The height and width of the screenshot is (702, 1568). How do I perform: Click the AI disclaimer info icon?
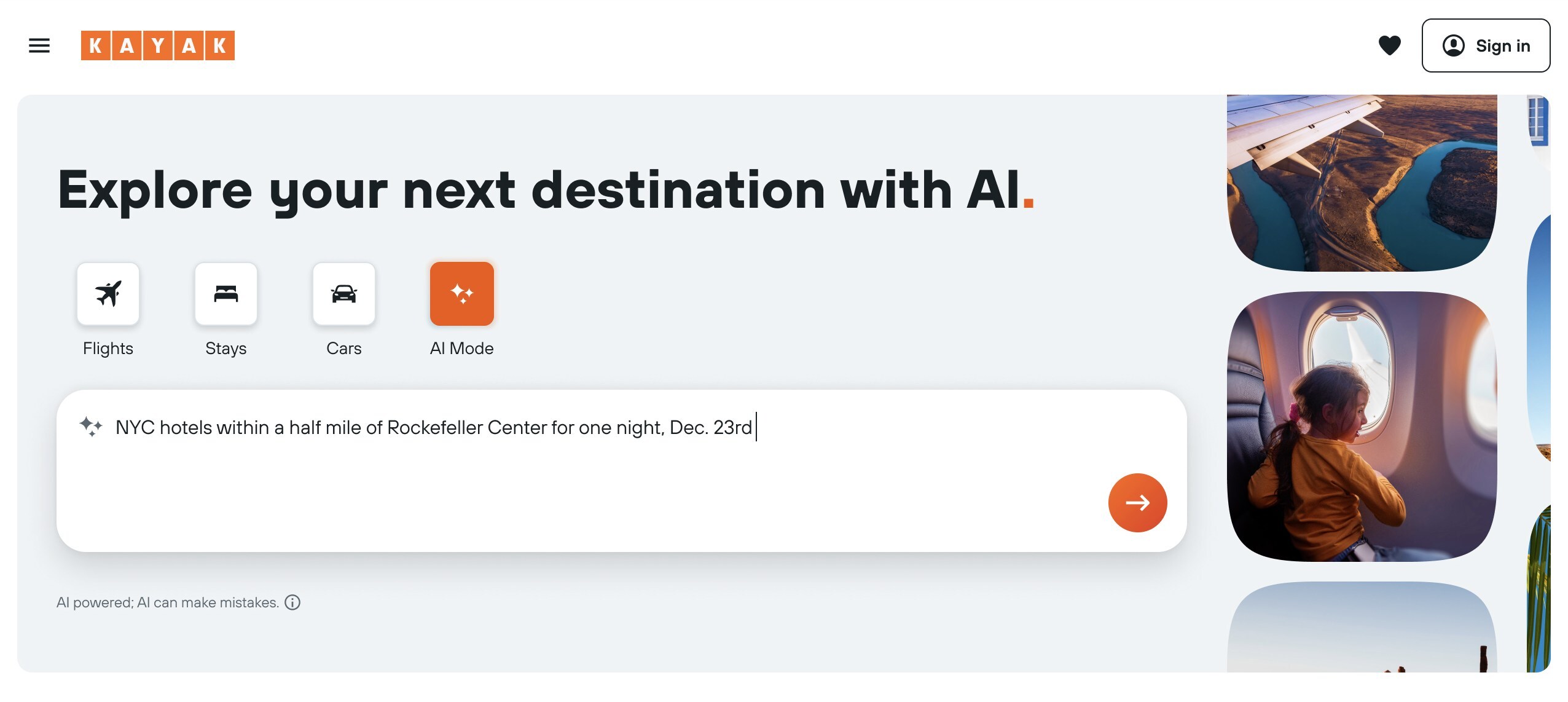coord(292,602)
